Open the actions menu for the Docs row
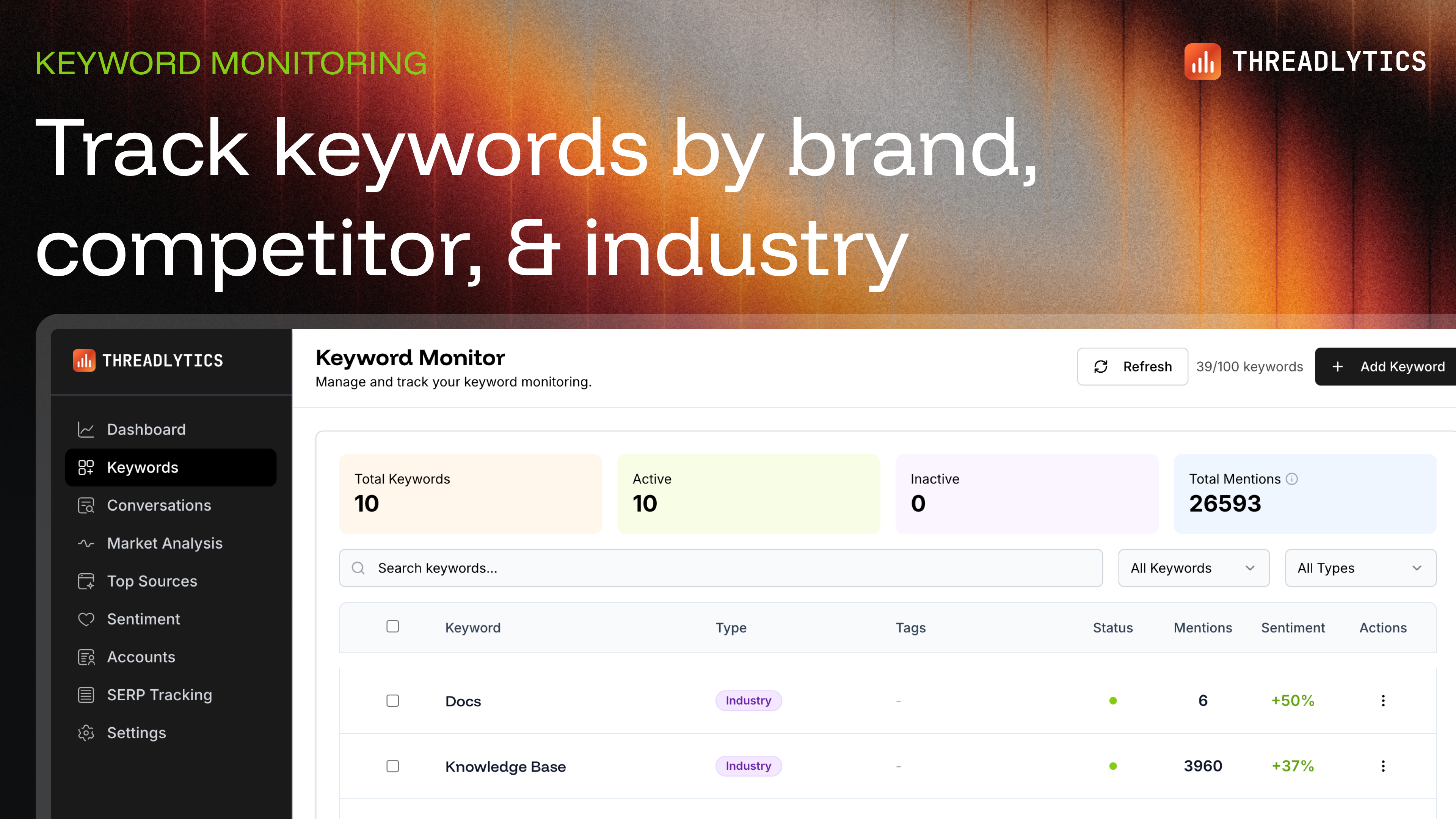The width and height of the screenshot is (1456, 819). click(1383, 701)
